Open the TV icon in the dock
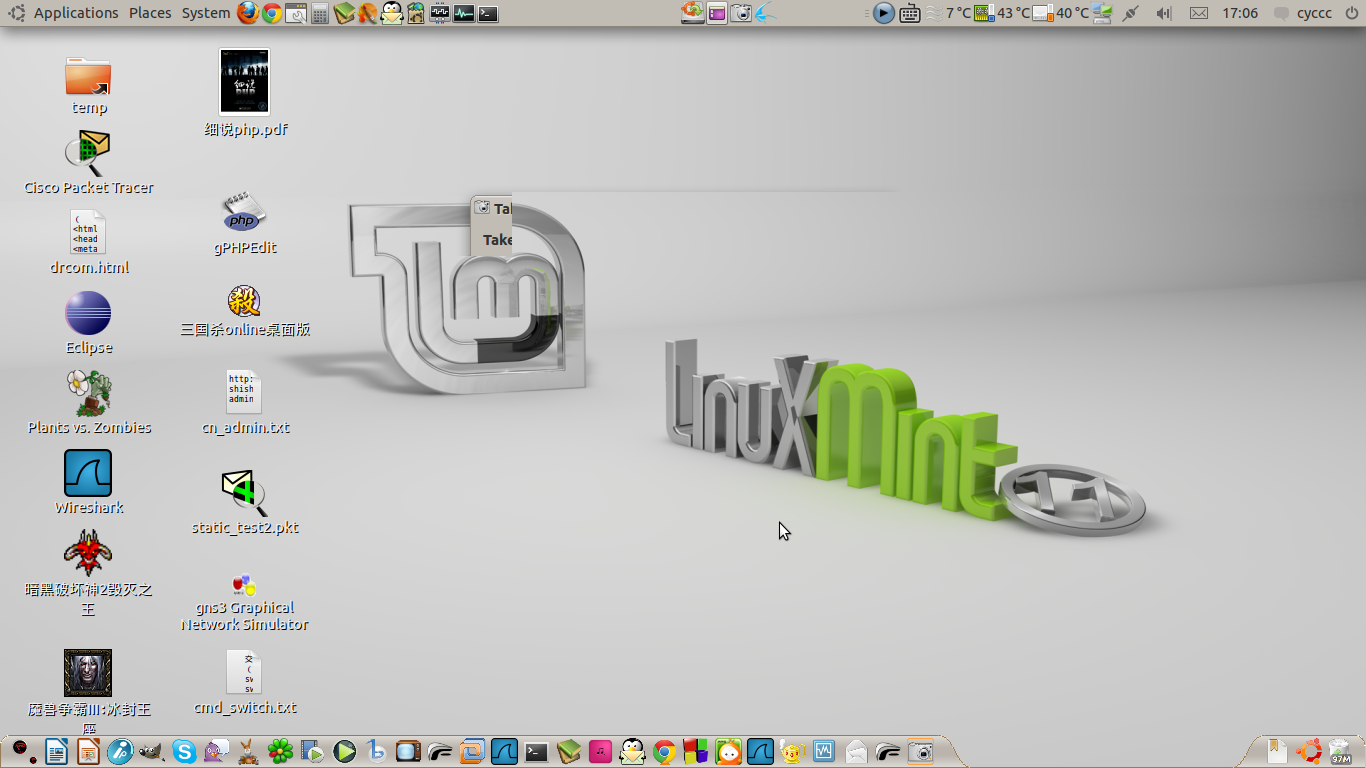Viewport: 1366px width, 768px height. (408, 751)
